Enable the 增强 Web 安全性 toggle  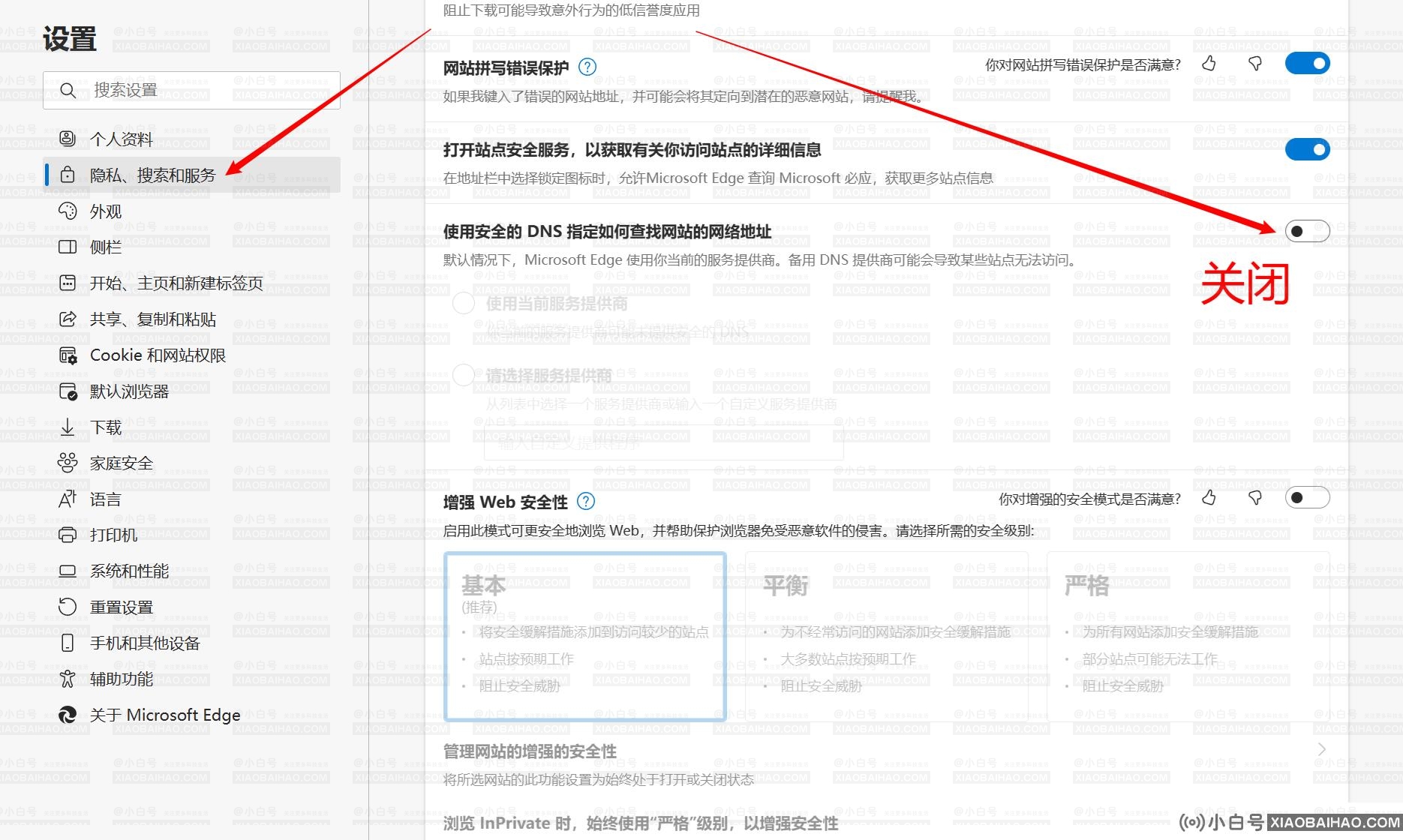point(1307,497)
